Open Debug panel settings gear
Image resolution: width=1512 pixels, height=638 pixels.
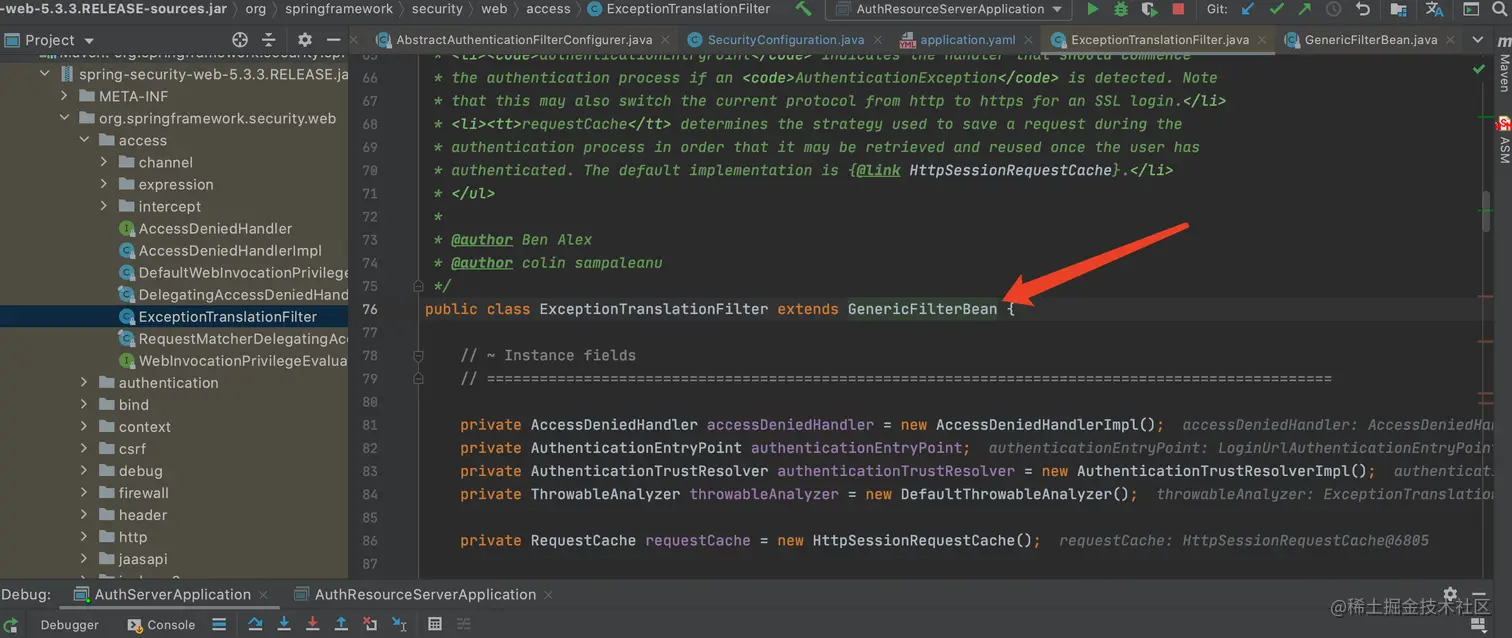coord(1450,594)
